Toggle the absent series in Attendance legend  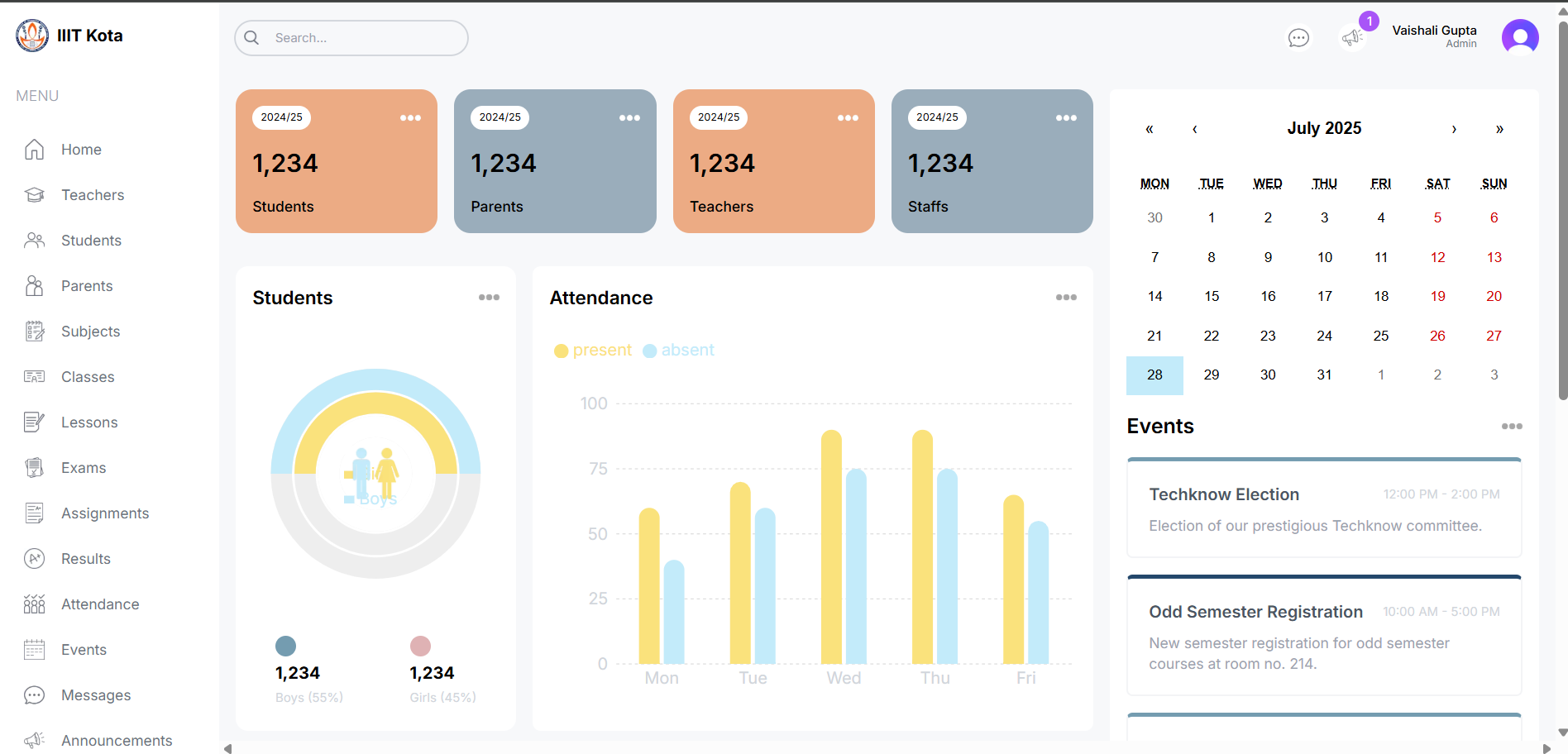point(678,350)
